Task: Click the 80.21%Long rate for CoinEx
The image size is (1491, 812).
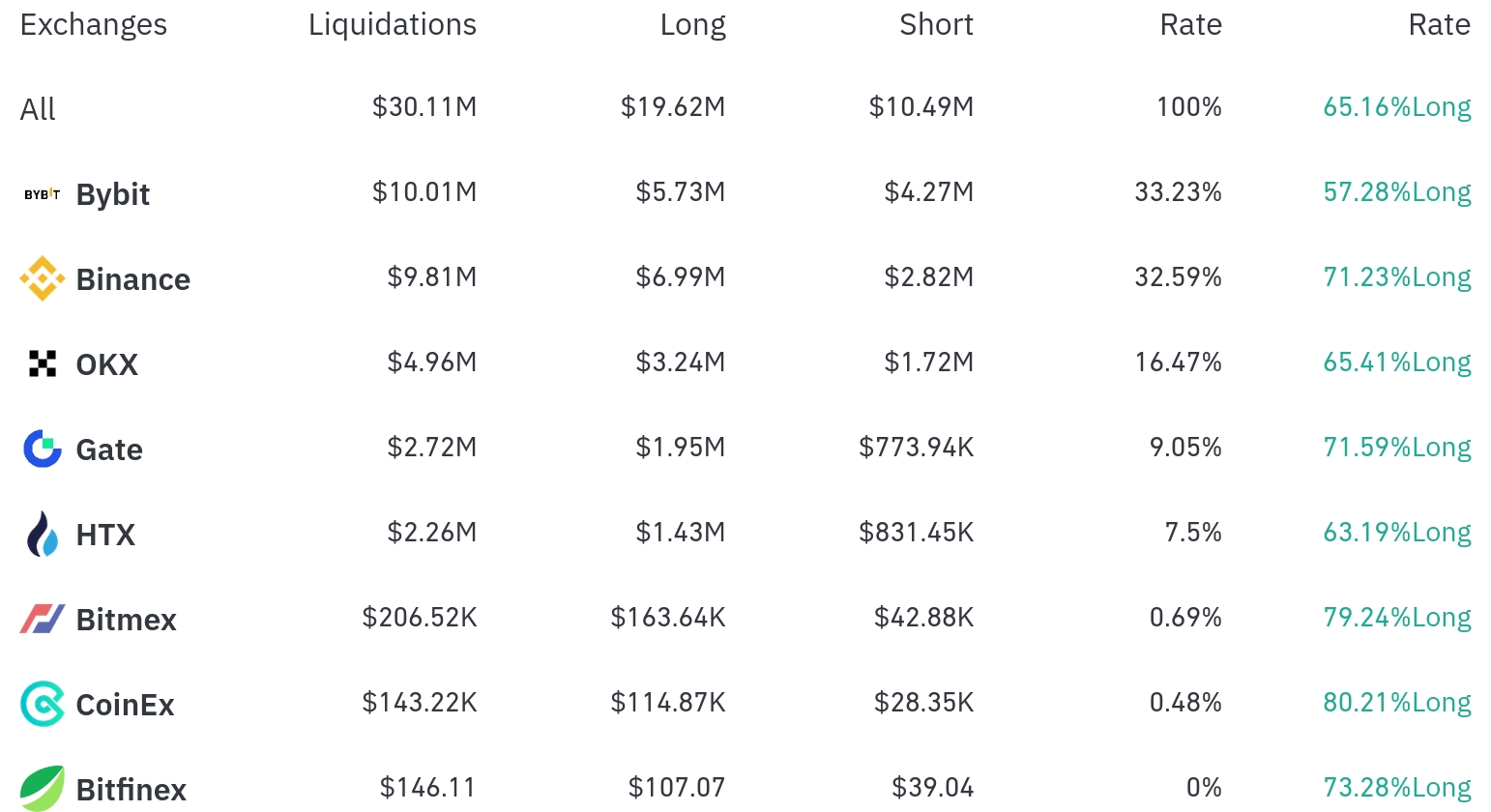Action: click(1397, 702)
